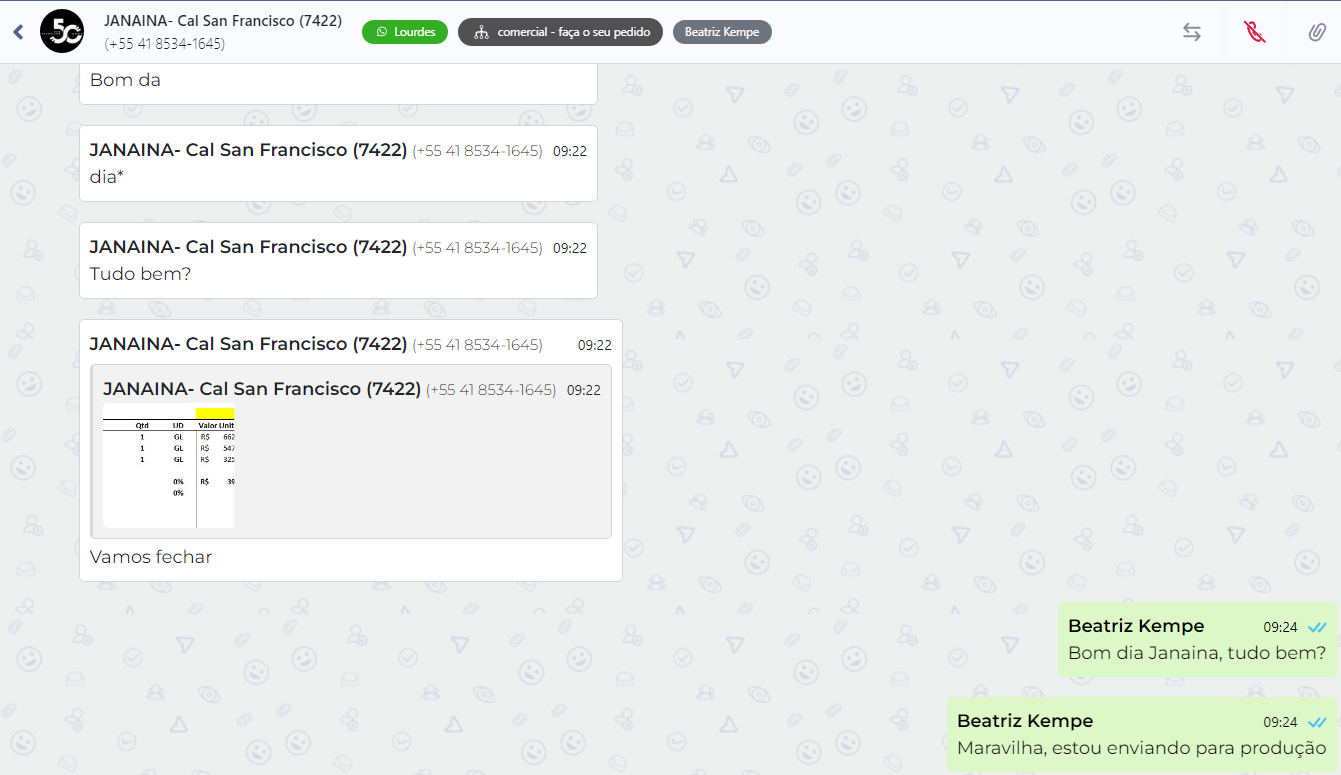1341x775 pixels.
Task: Click read-receipt ticks on the 'Maravilha' message
Action: 1317,722
